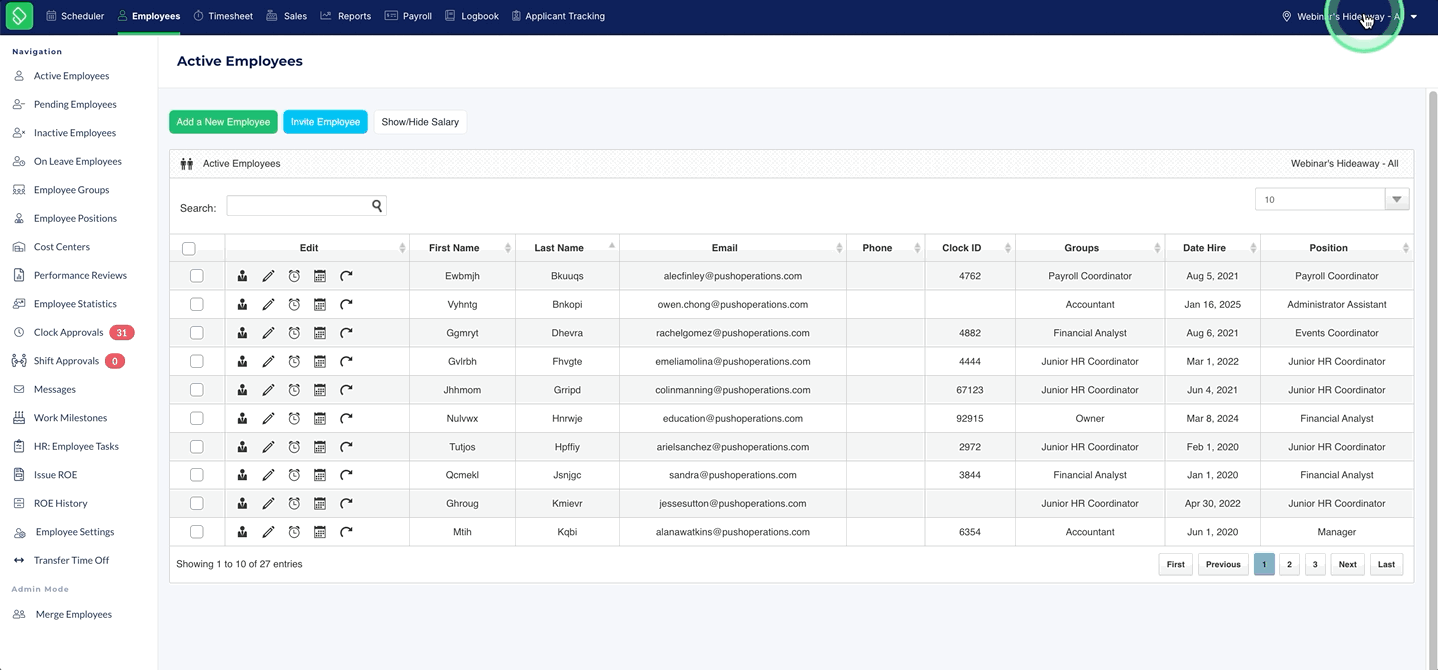Screen dimensions: 1438x670
Task: Open the Payroll tab in top navigation
Action: pyautogui.click(x=408, y=16)
